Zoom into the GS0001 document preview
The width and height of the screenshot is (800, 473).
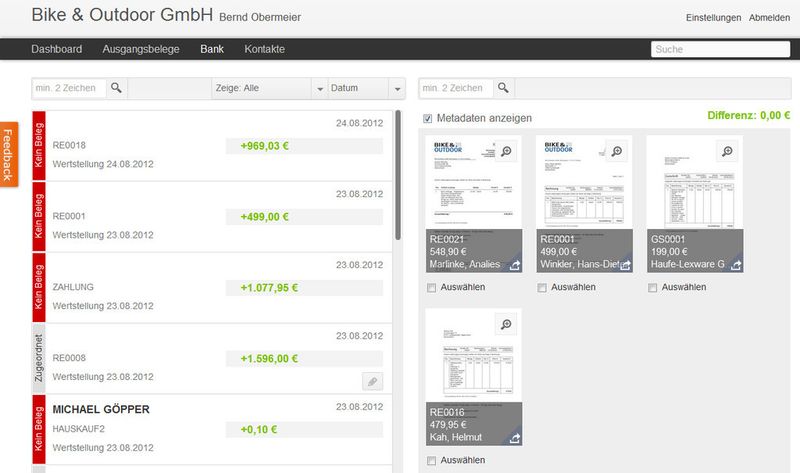(x=727, y=151)
